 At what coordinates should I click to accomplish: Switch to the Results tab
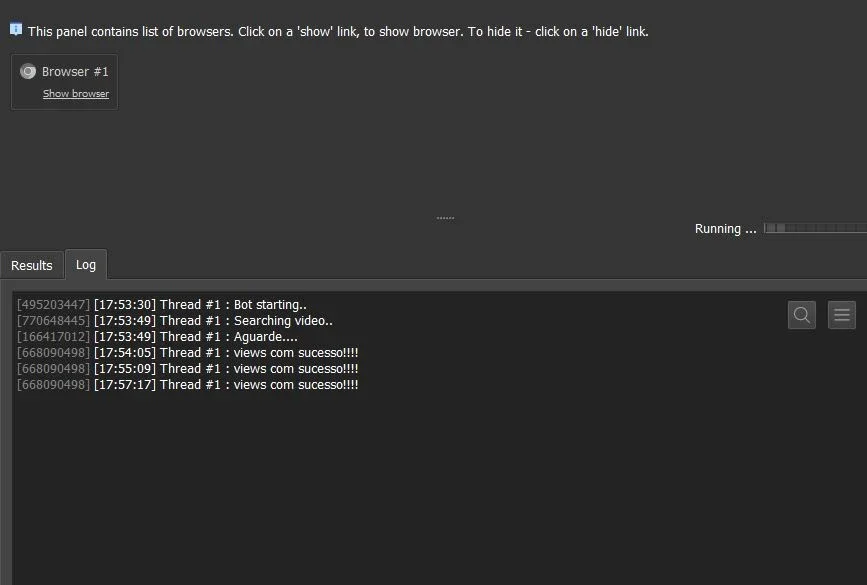pos(32,265)
